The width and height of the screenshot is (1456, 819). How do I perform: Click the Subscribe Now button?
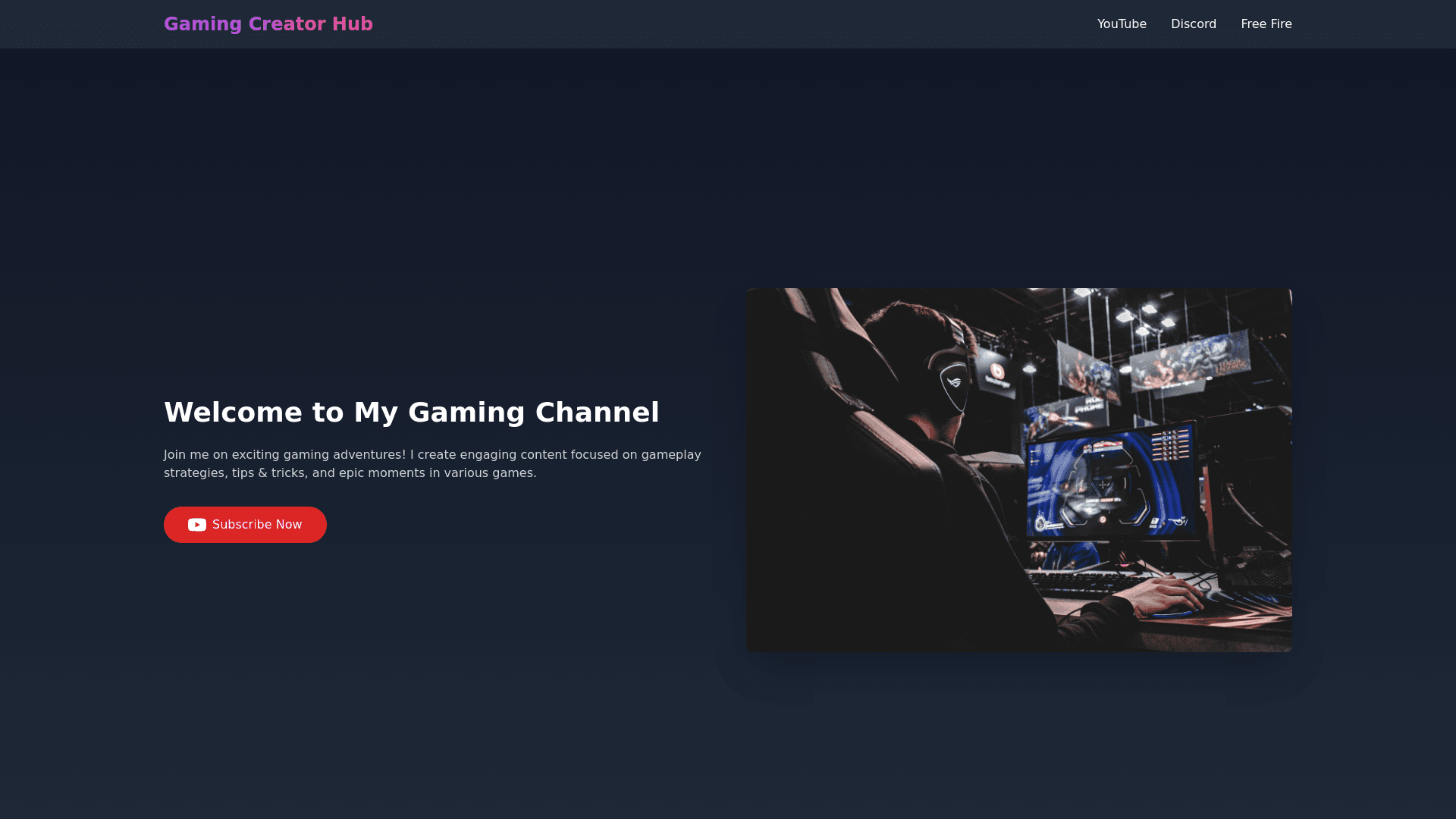245,524
